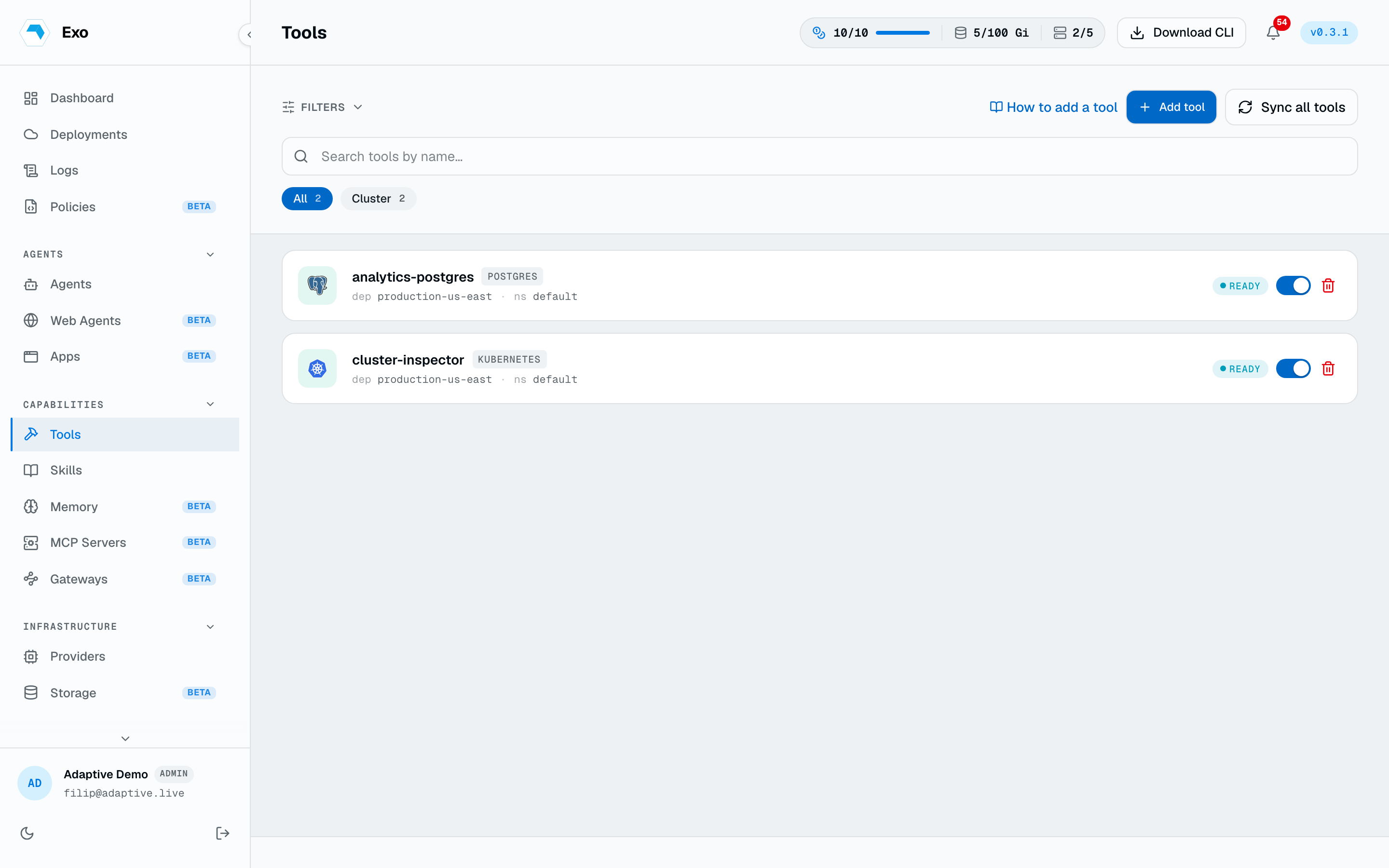The width and height of the screenshot is (1389, 868).
Task: Open the analytics-postgres tool name
Action: point(413,277)
